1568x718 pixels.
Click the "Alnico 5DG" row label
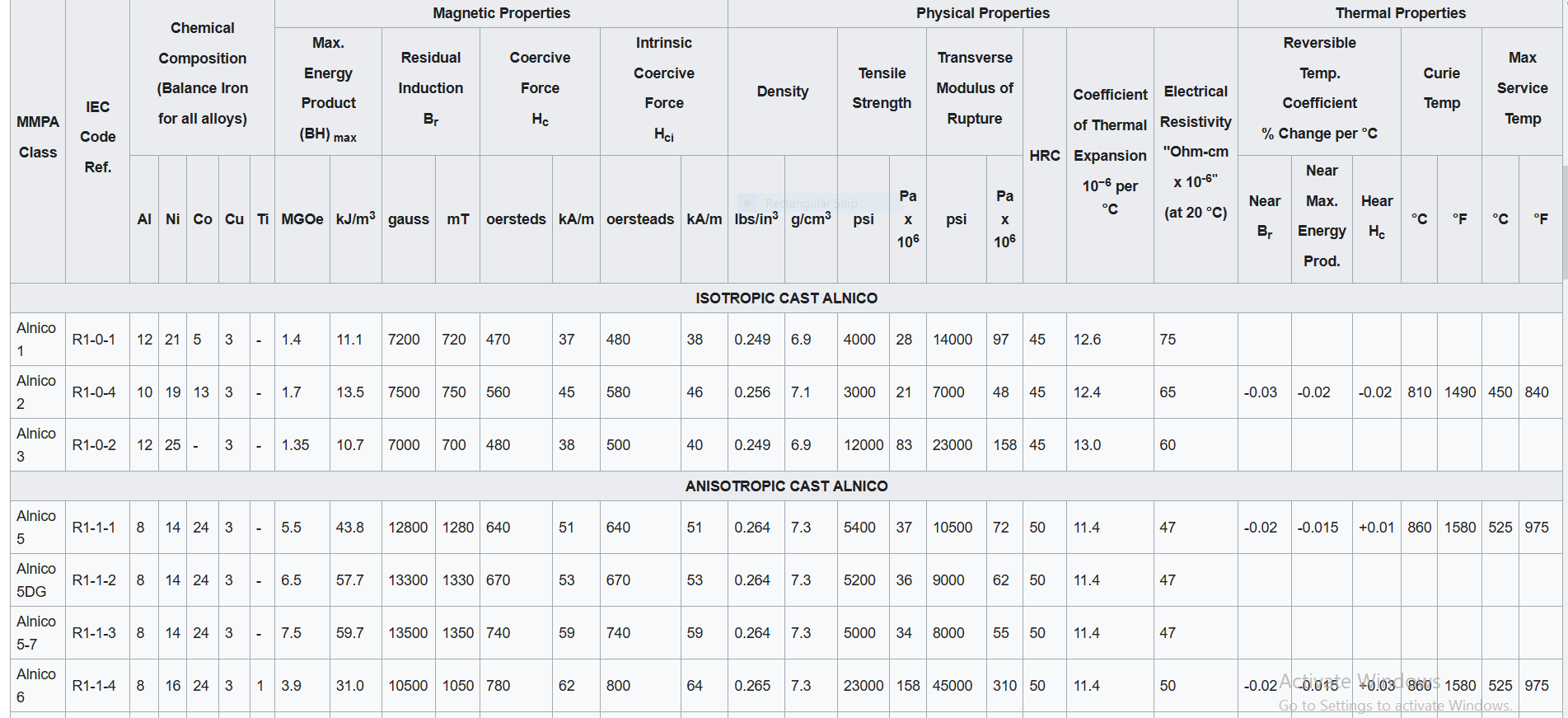pyautogui.click(x=36, y=580)
